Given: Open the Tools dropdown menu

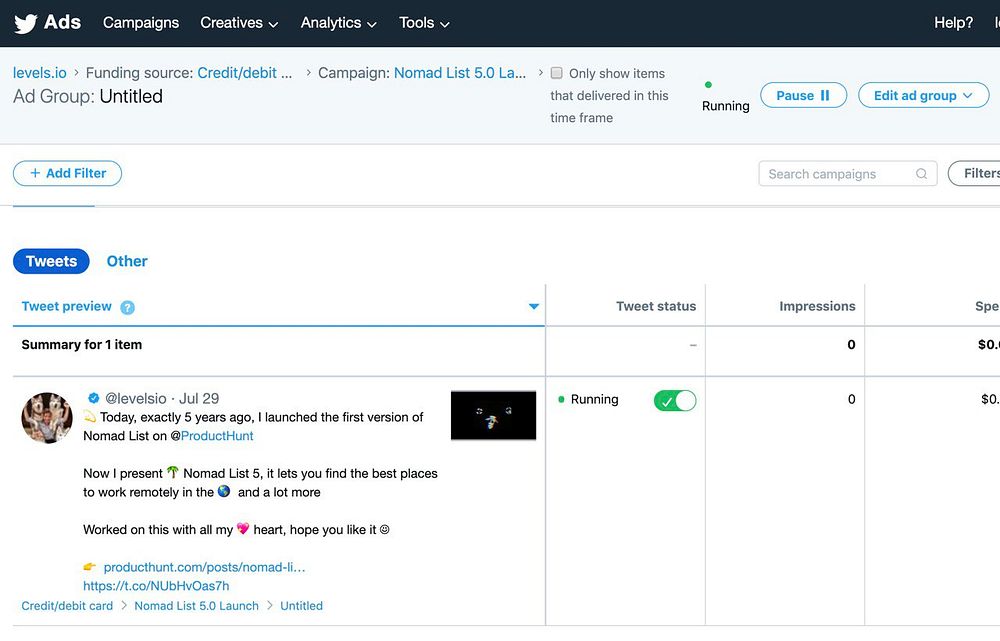Looking at the screenshot, I should (x=424, y=23).
